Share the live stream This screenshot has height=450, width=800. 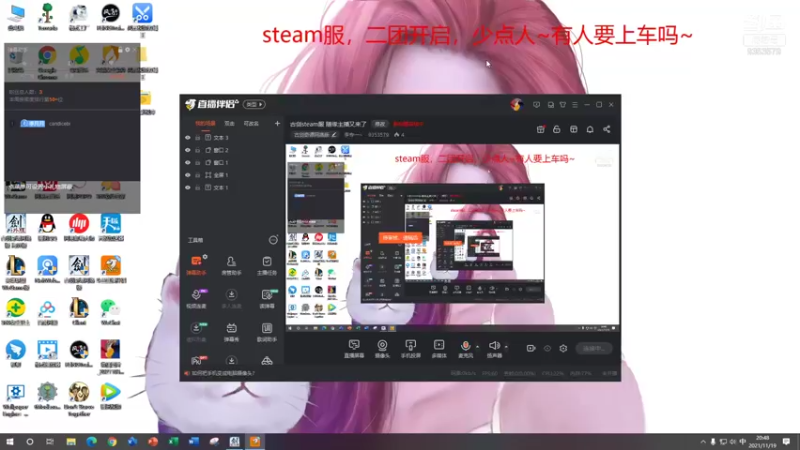click(607, 130)
